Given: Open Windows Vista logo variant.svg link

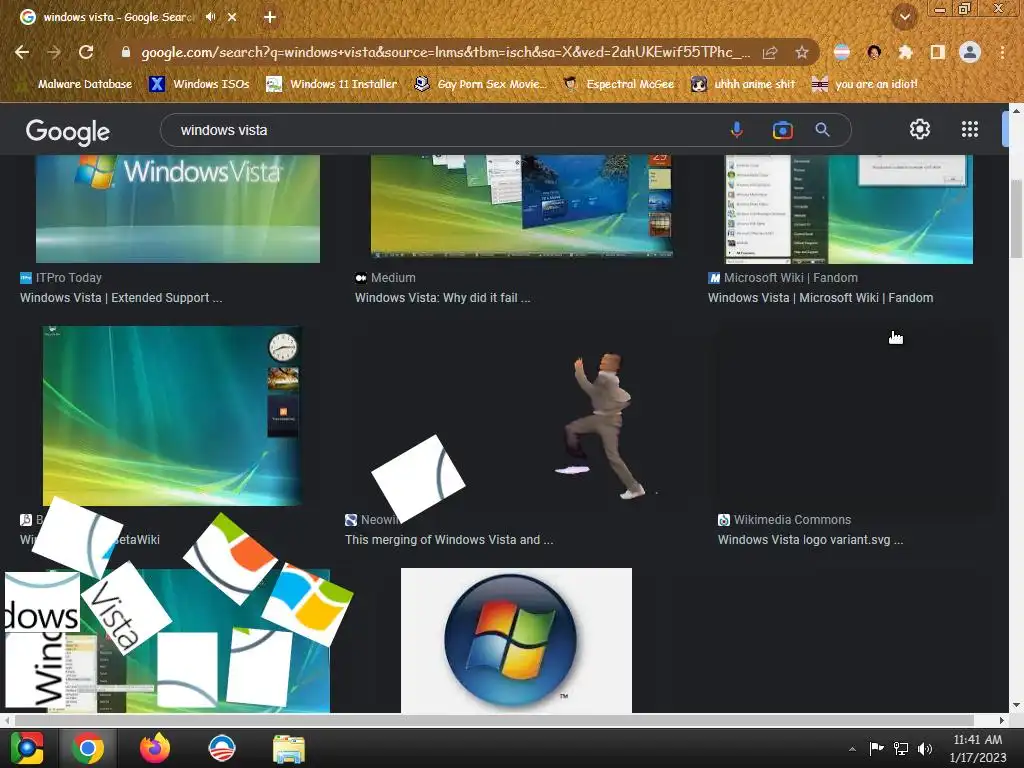Looking at the screenshot, I should [810, 540].
